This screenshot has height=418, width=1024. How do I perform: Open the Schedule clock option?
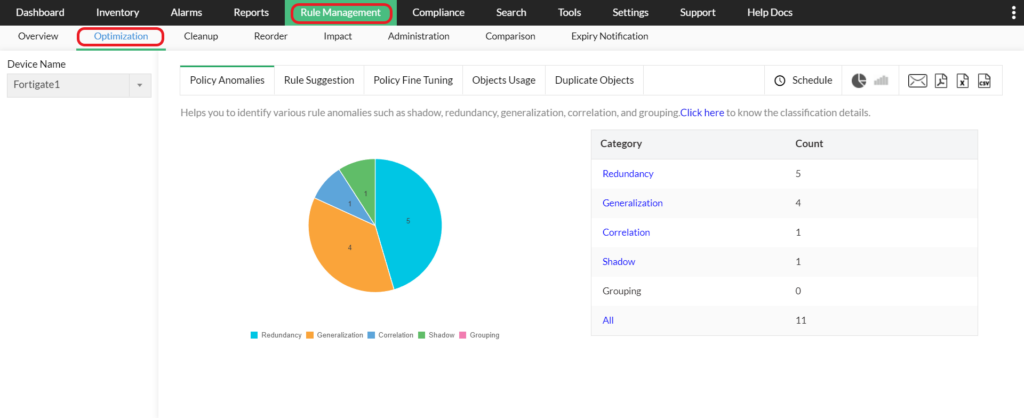coord(803,80)
